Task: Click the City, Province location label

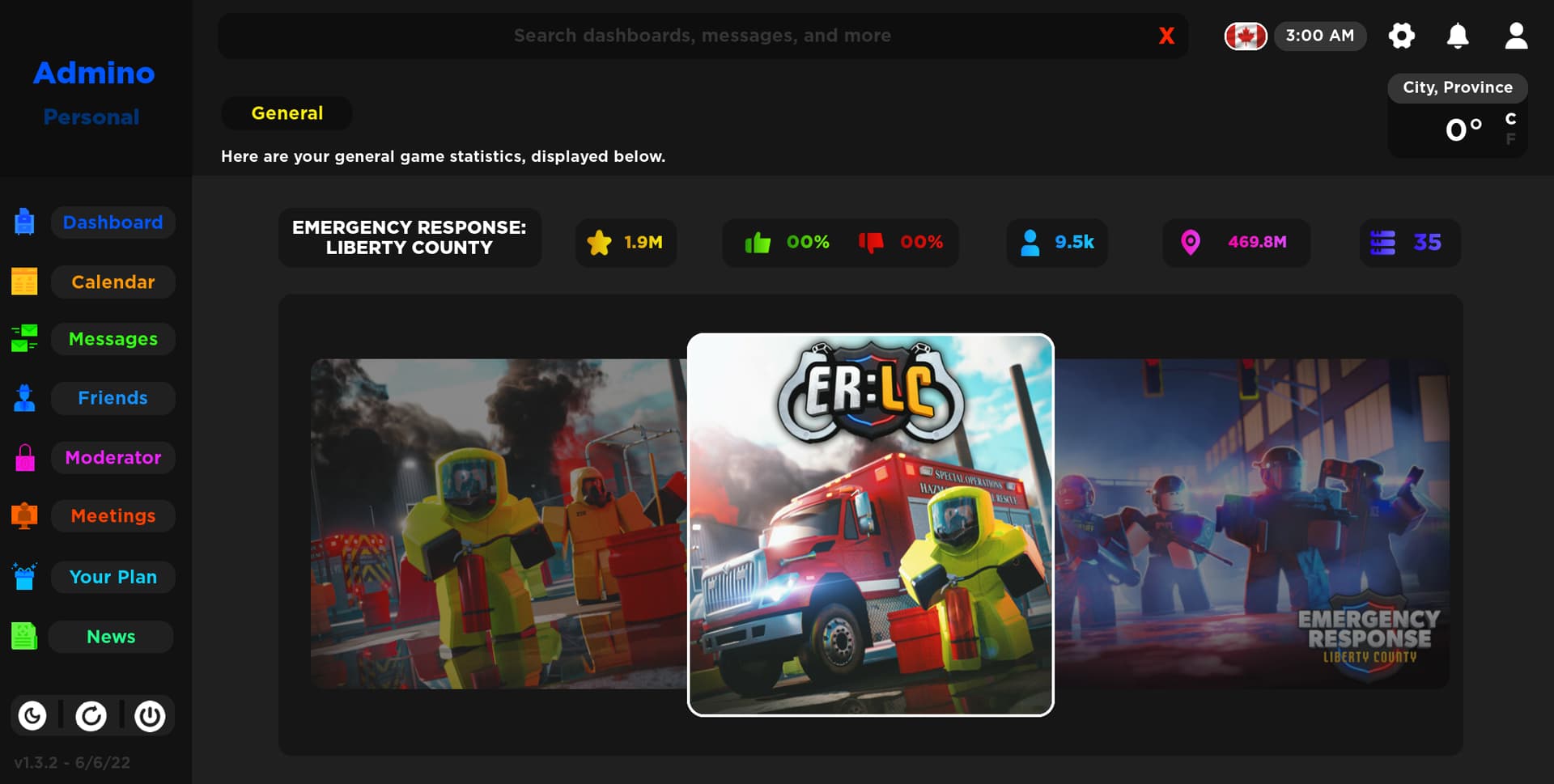Action: (1458, 87)
